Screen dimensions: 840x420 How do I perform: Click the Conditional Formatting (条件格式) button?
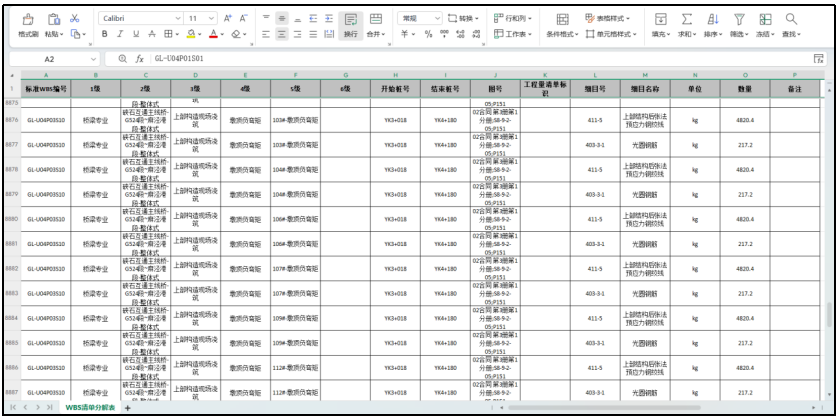coord(561,25)
